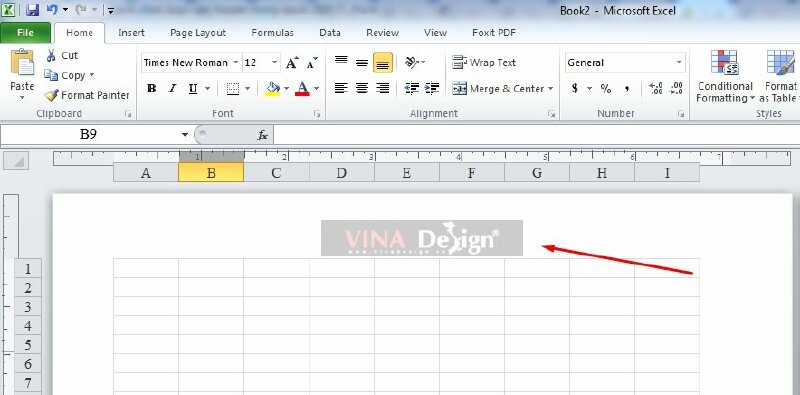Open the Times New Roman font dropdown
The image size is (800, 395).
pyautogui.click(x=236, y=63)
